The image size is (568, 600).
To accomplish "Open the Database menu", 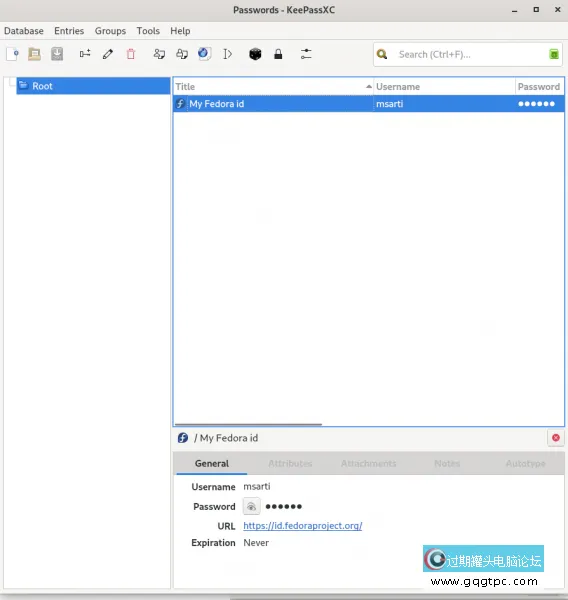I will tap(24, 31).
